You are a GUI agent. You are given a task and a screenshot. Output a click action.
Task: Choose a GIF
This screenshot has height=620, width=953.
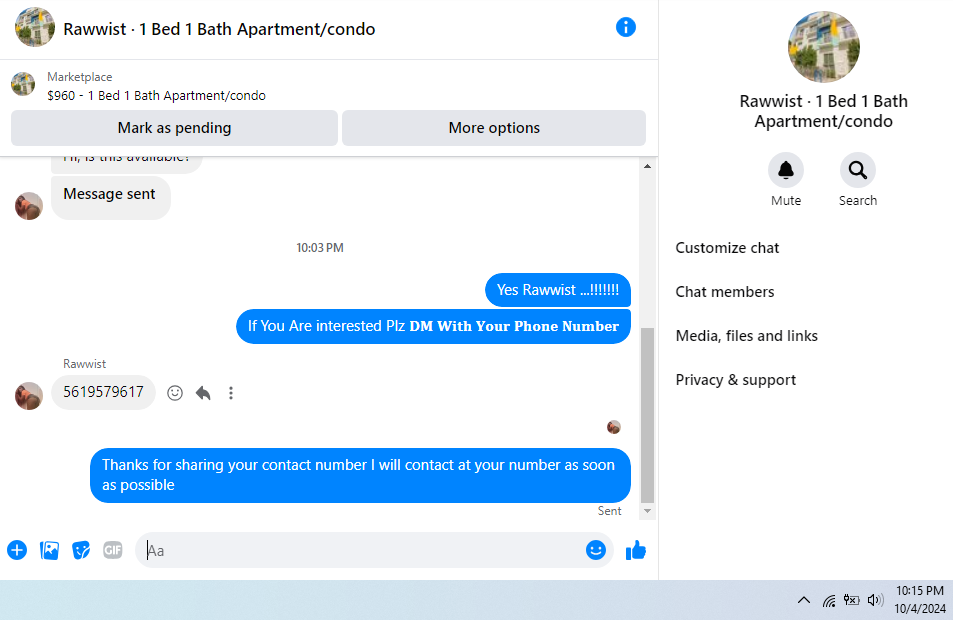(x=112, y=550)
